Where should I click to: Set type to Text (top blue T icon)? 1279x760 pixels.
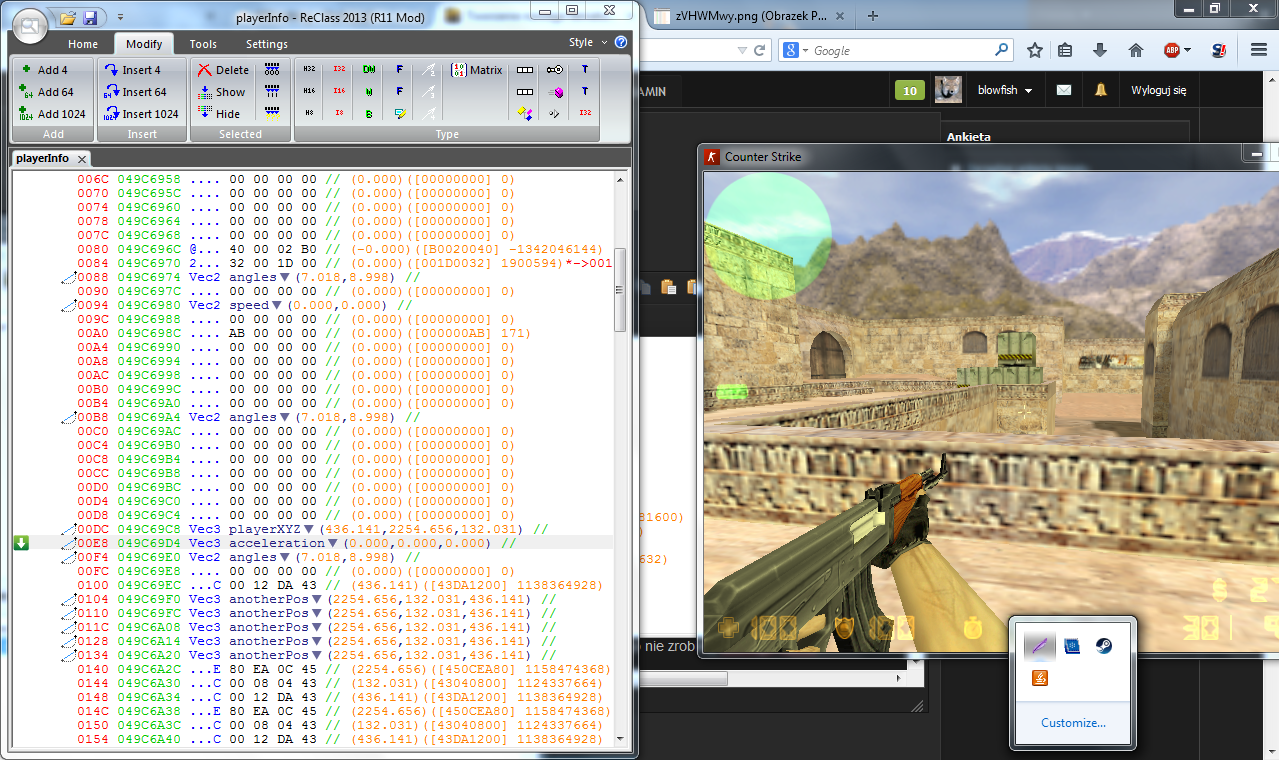[585, 69]
